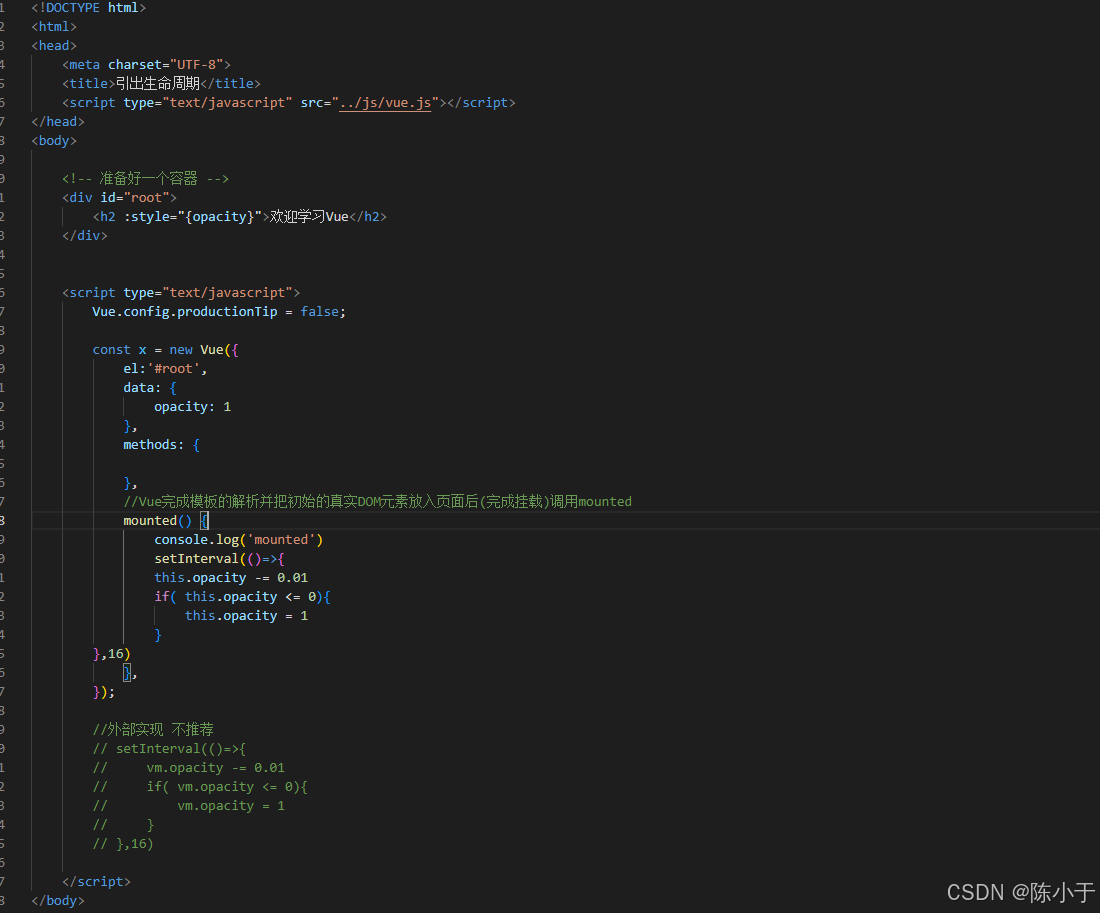This screenshot has height=913, width=1100.
Task: Click 'this.opacity -= 0.01' statement
Action: [231, 578]
